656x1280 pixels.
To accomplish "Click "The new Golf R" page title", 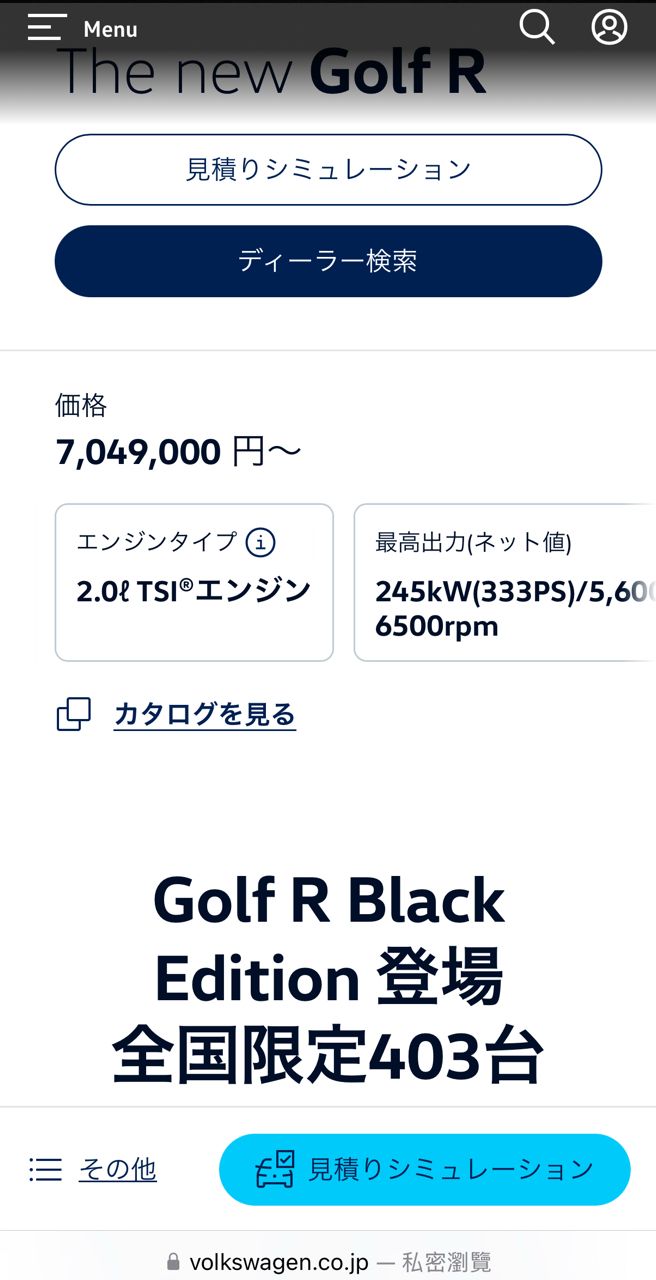I will tap(271, 72).
